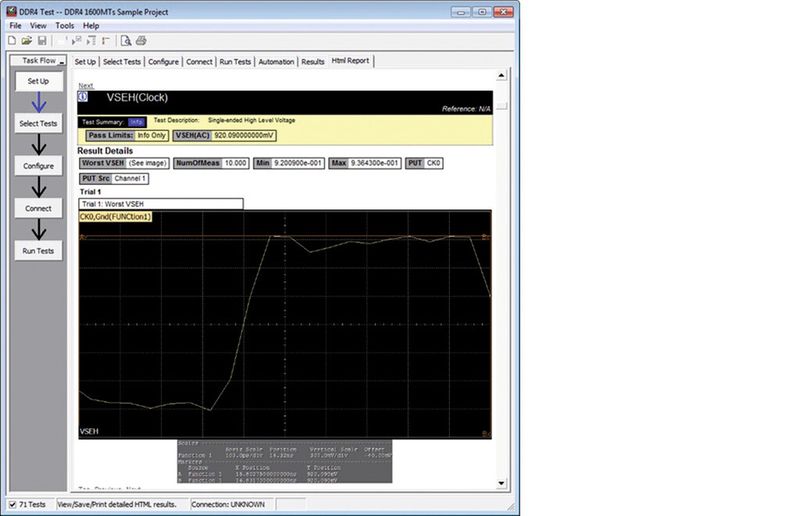Click the Print Preview toolbar icon
Image resolution: width=800 pixels, height=516 pixels.
tap(126, 41)
